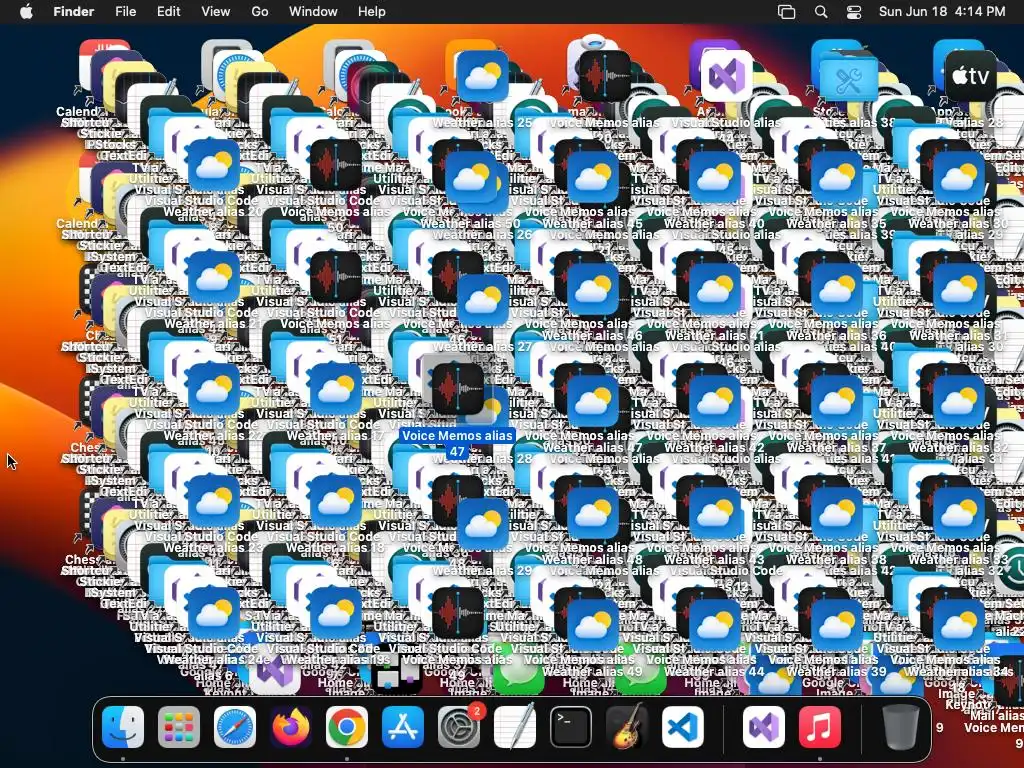The width and height of the screenshot is (1024, 768).
Task: Open Launchpad from the Dock
Action: [179, 727]
